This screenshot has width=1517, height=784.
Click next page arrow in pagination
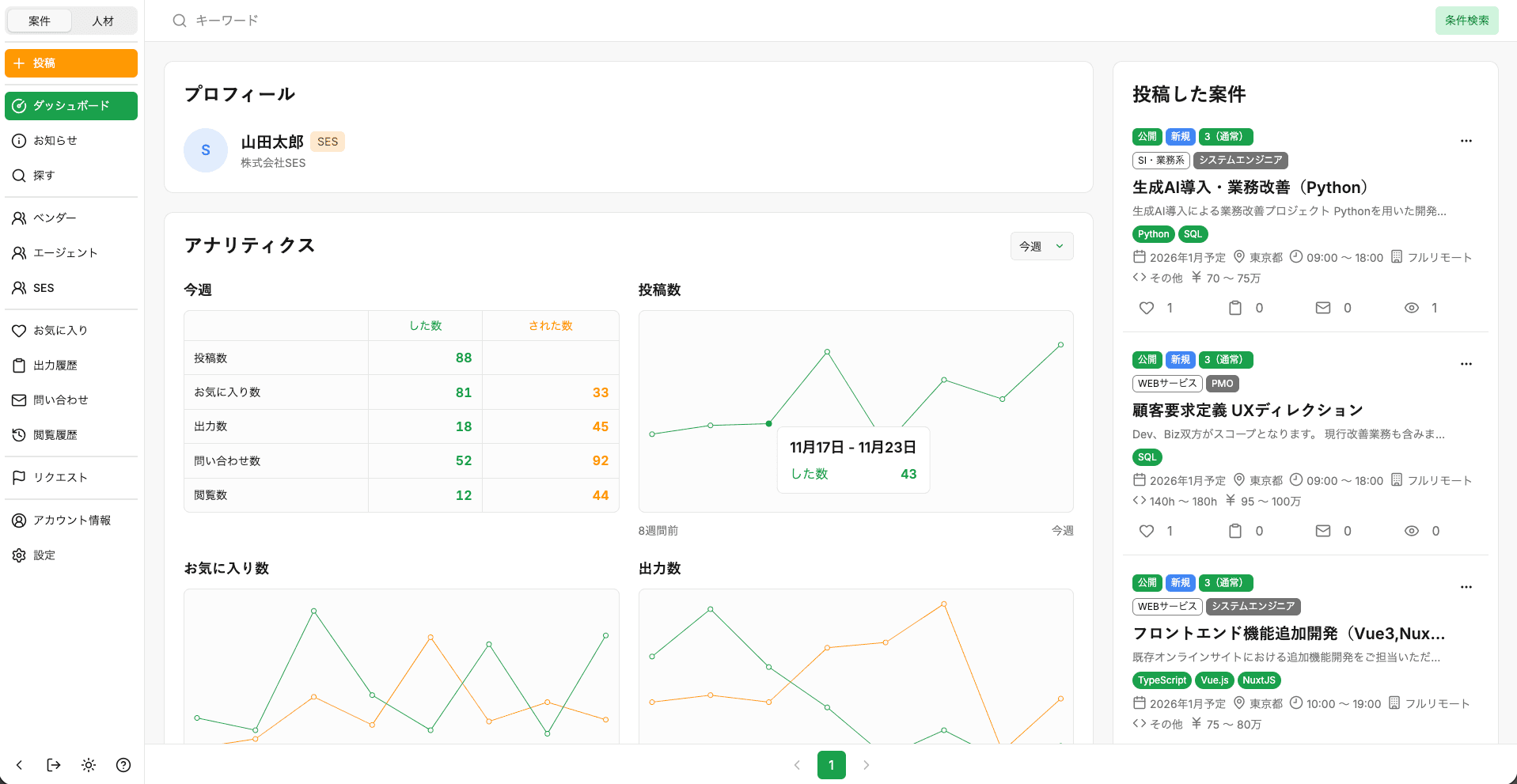866,765
